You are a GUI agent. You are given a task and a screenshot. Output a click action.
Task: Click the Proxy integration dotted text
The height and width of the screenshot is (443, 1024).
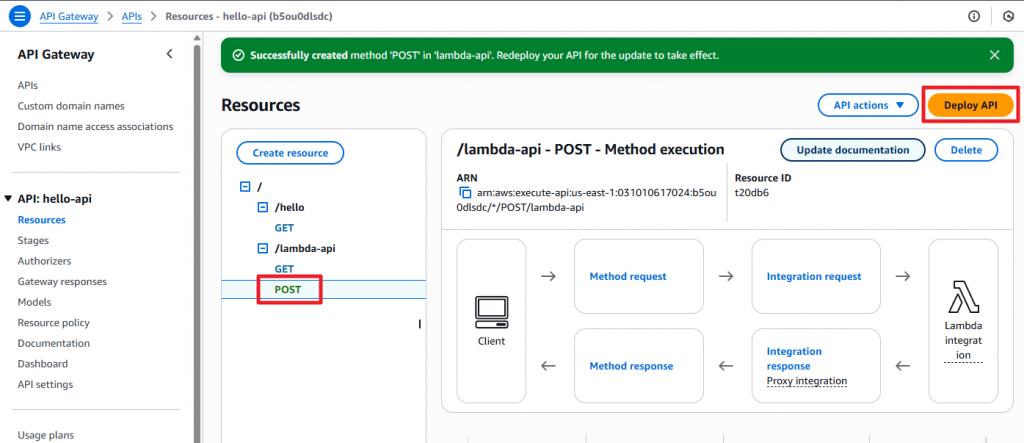point(807,381)
